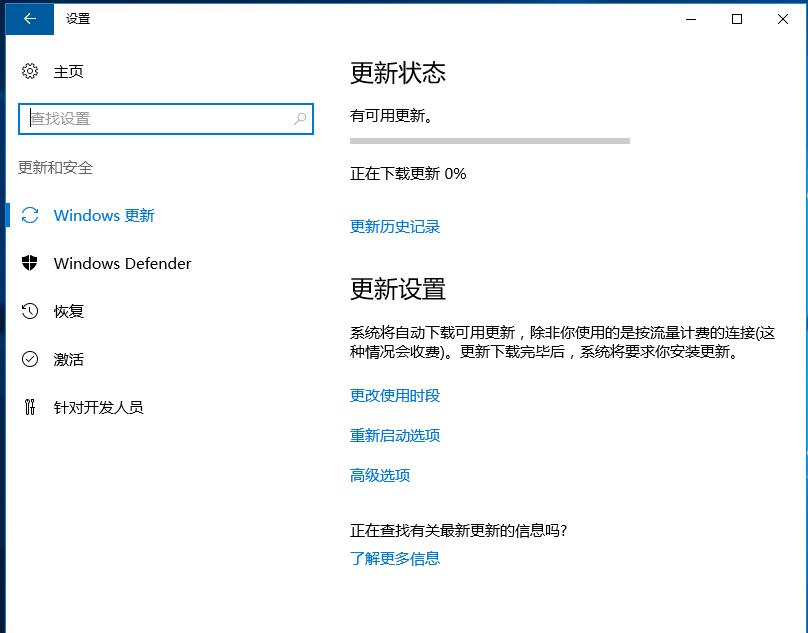Open the 激活 page
This screenshot has width=808, height=633.
tap(69, 359)
